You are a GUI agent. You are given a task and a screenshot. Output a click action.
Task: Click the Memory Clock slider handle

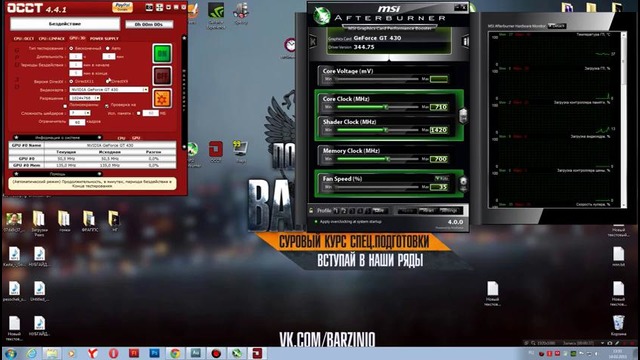point(388,159)
